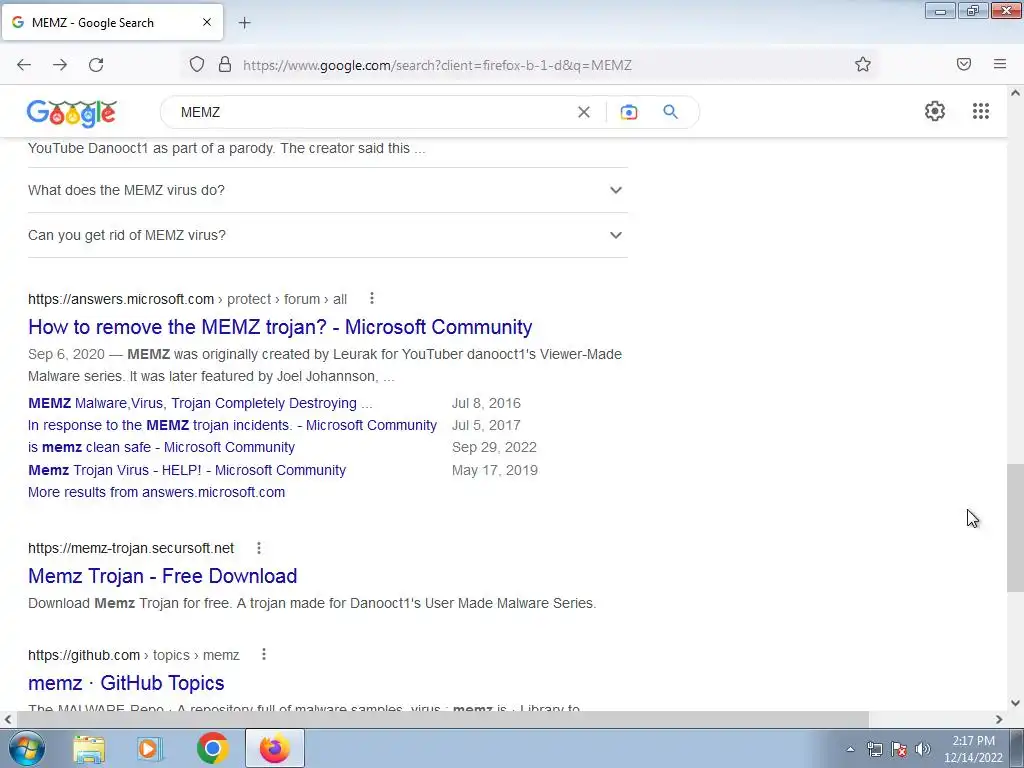This screenshot has height=768, width=1024.
Task: Open the tracking protection shield icon
Action: [197, 65]
